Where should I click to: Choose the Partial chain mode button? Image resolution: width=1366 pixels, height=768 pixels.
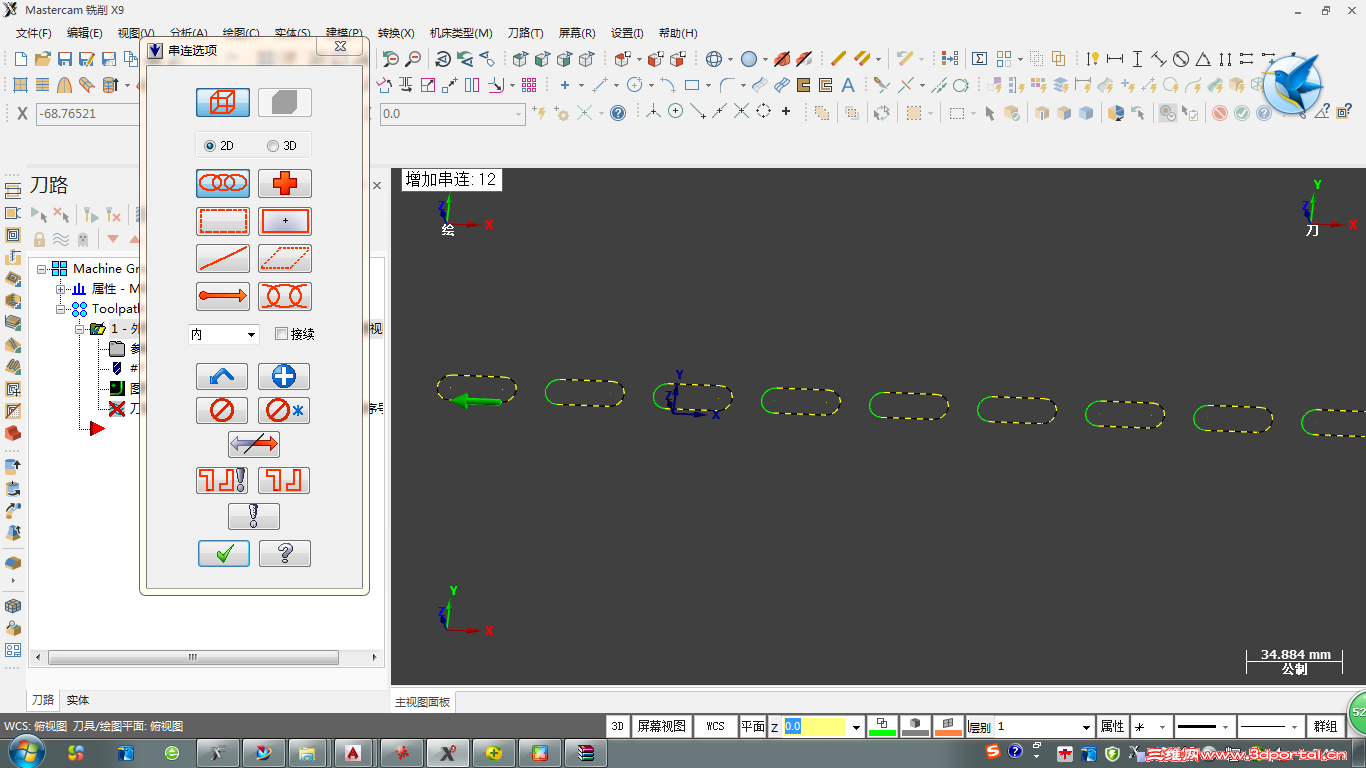tap(285, 296)
